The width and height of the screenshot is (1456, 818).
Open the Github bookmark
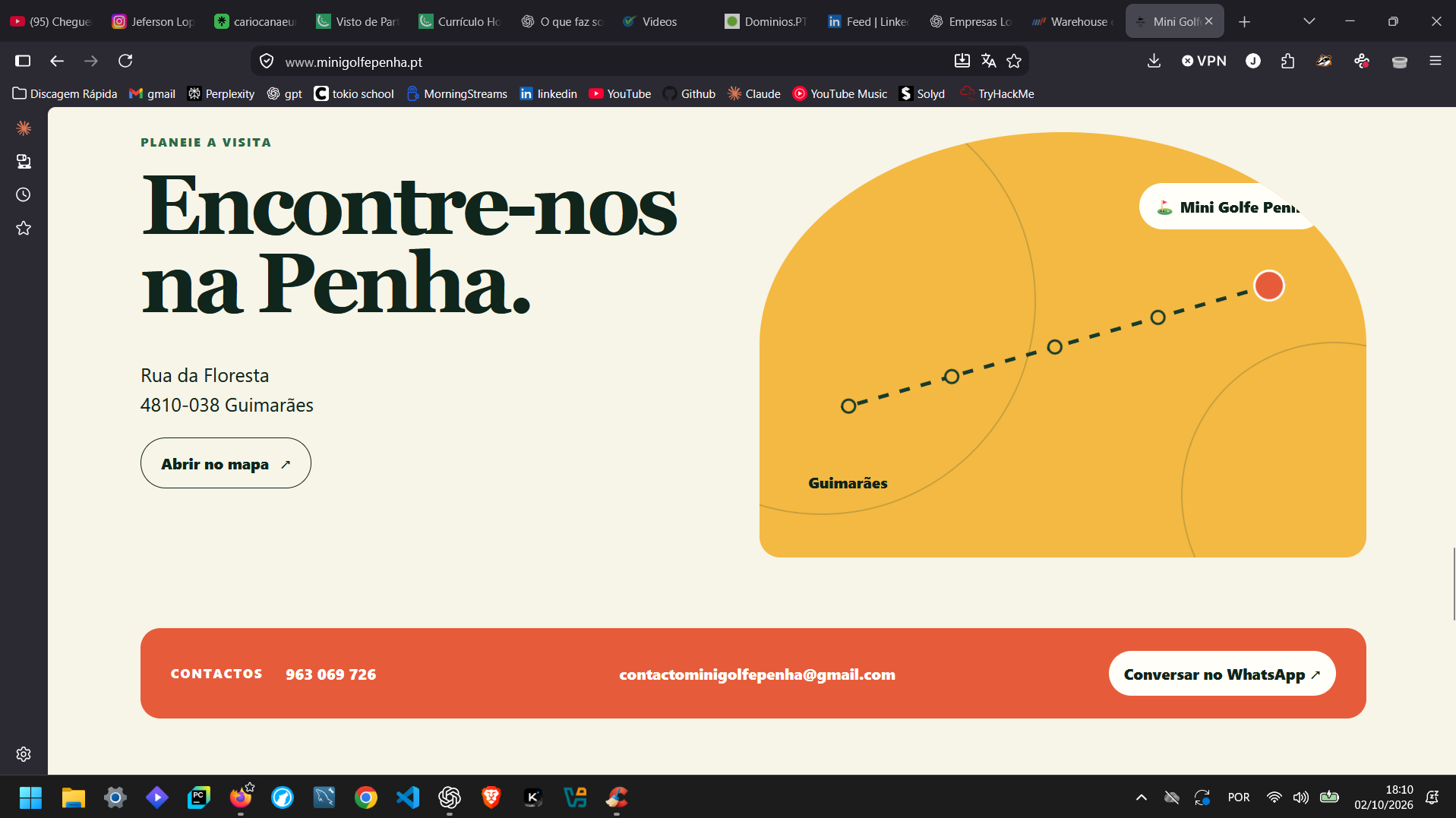click(x=690, y=93)
